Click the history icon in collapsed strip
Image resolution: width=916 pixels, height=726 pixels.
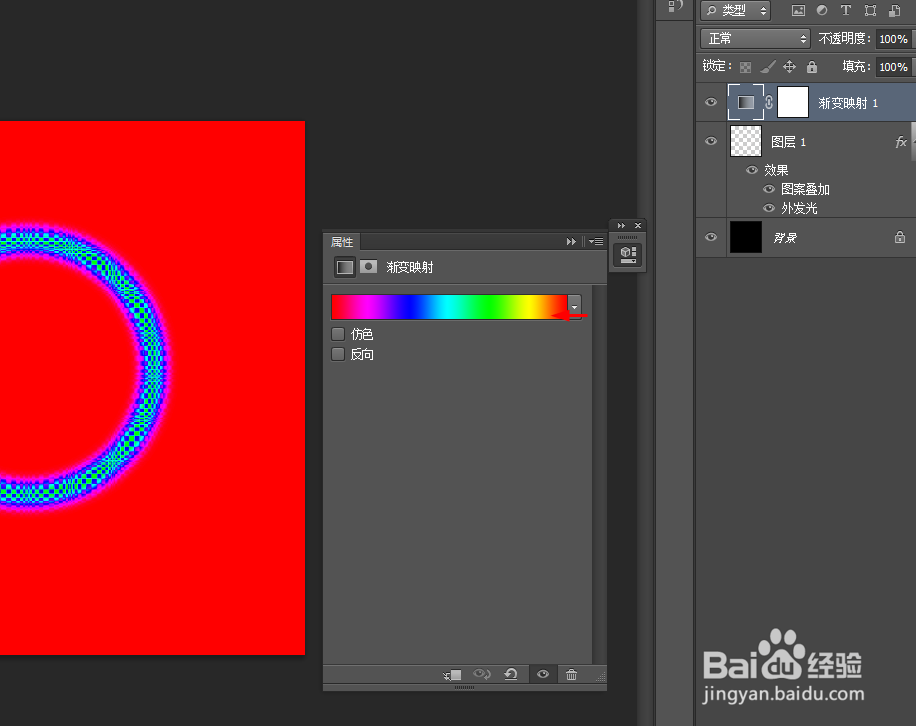(x=675, y=6)
